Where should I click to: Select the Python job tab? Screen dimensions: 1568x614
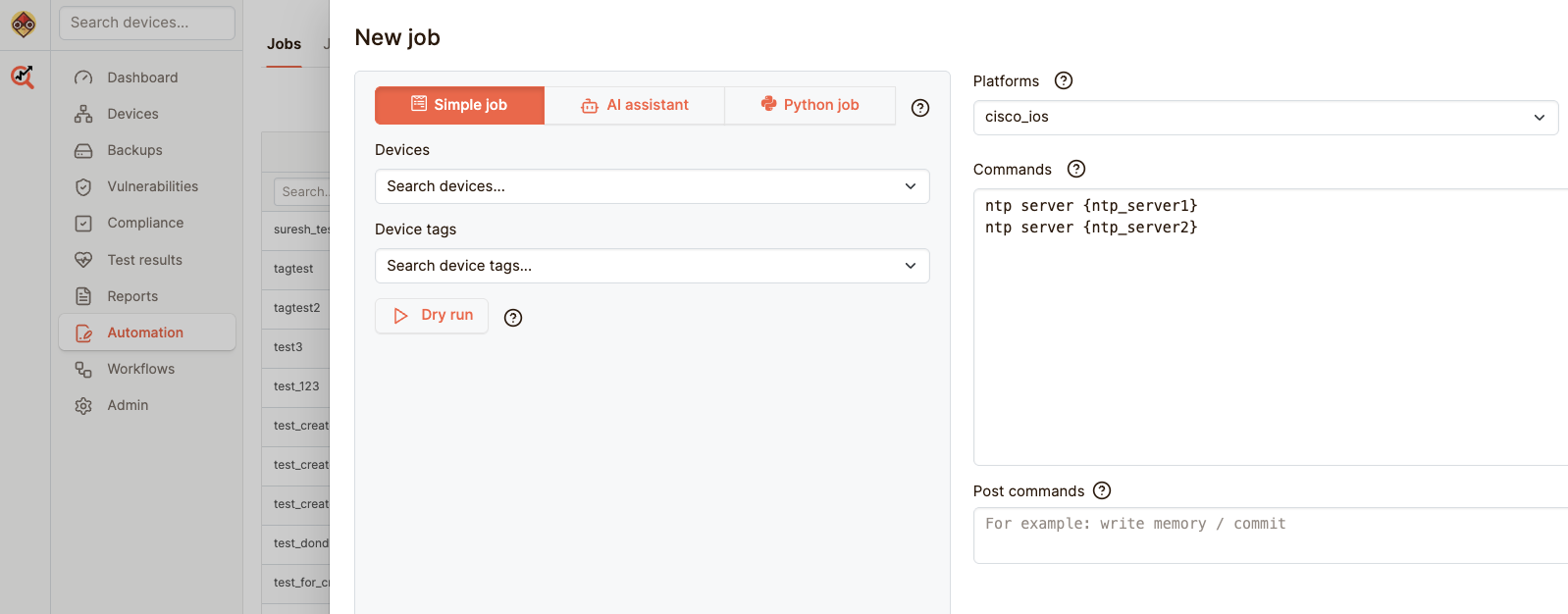pyautogui.click(x=810, y=105)
